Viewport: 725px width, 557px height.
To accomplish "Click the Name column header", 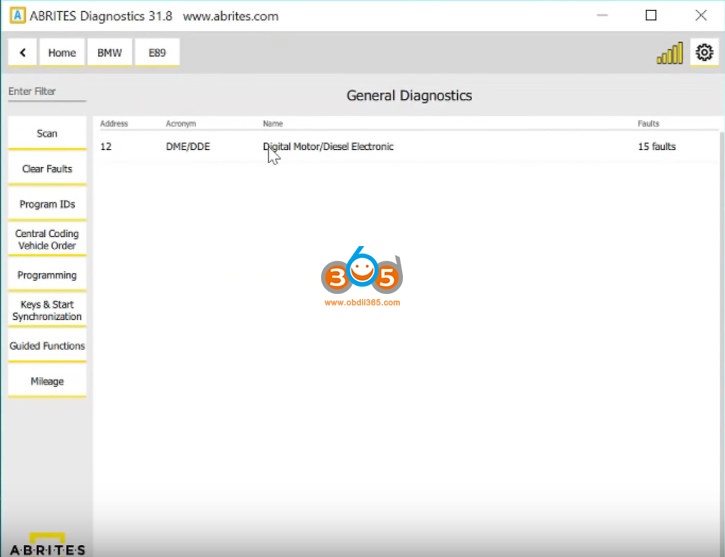I will click(x=273, y=123).
